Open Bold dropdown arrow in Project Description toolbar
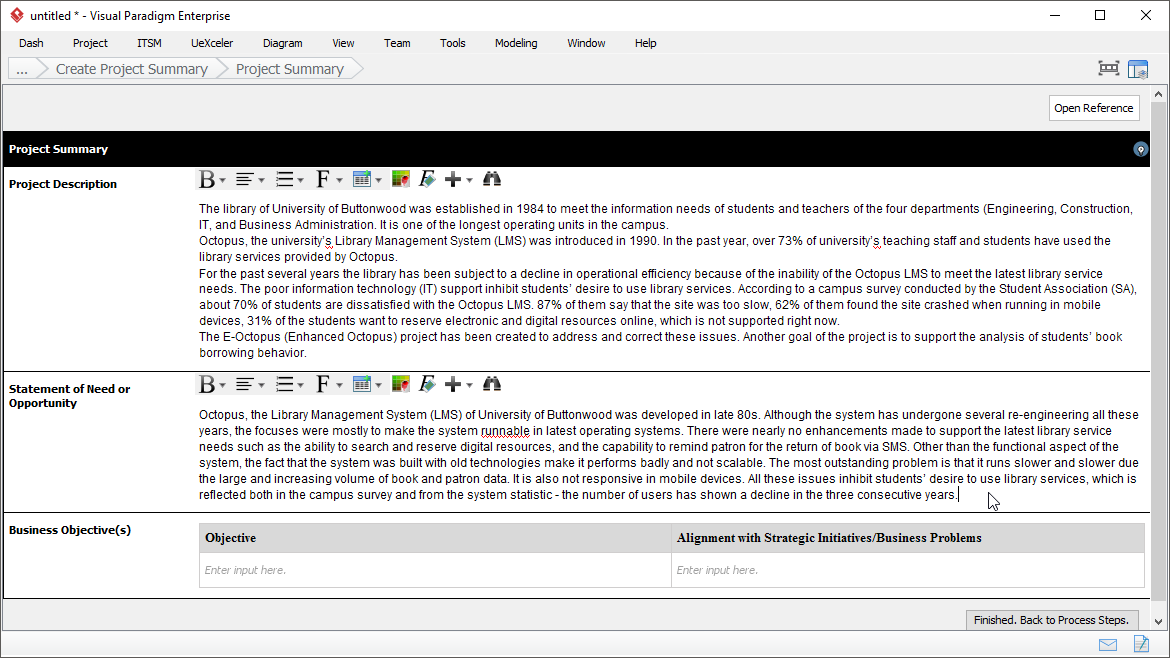The width and height of the screenshot is (1170, 658). 222,181
